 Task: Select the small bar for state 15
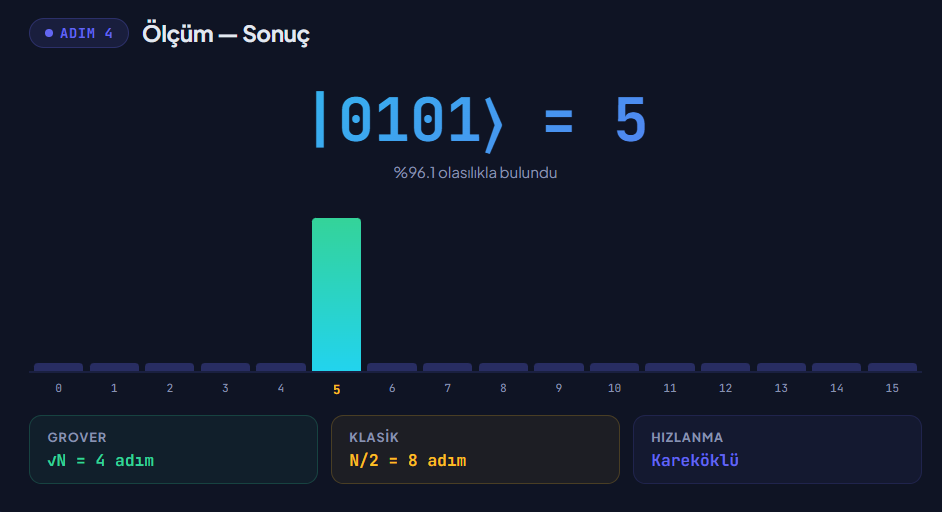point(892,367)
